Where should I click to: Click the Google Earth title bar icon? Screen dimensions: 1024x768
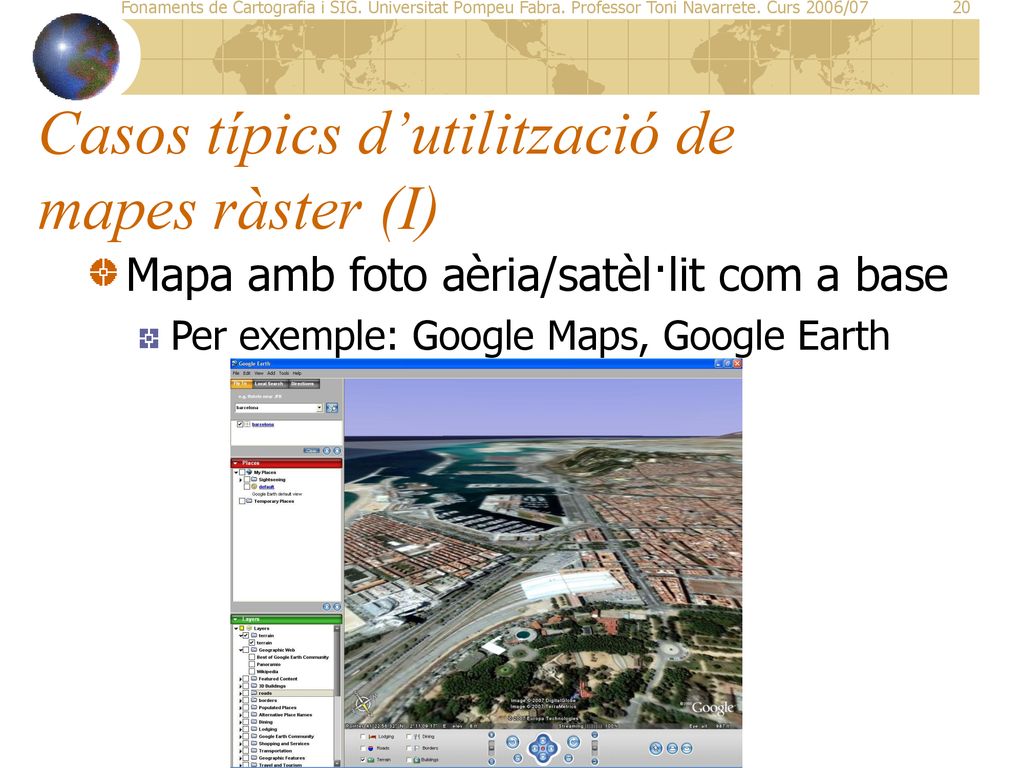coord(234,363)
